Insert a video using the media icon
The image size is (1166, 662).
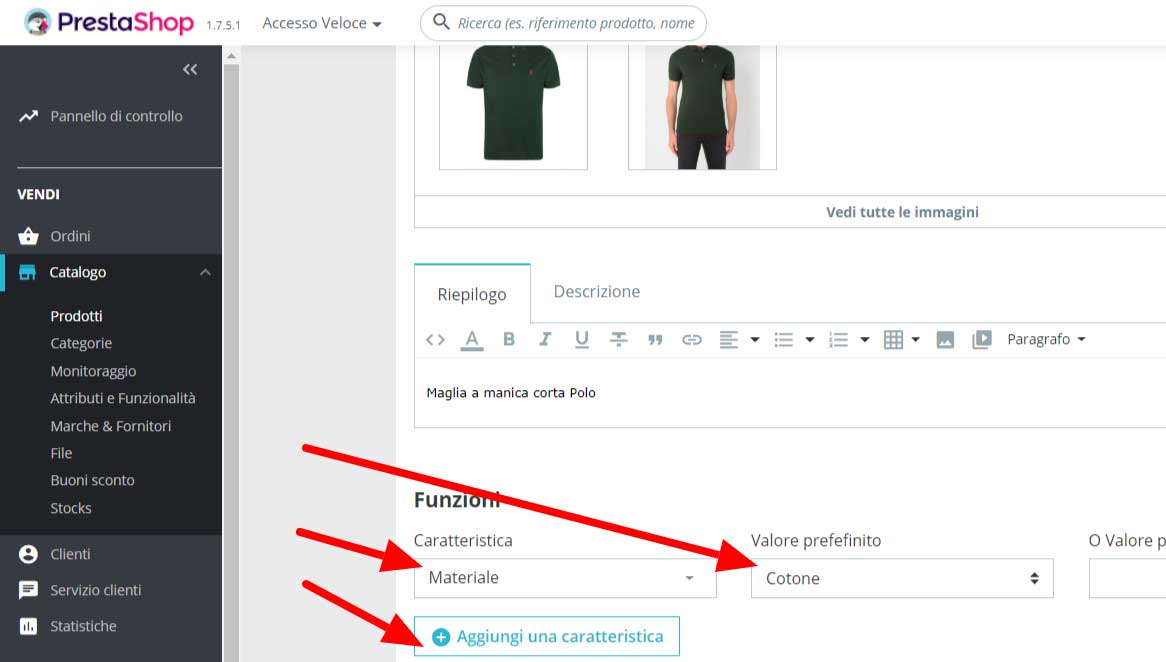point(981,339)
